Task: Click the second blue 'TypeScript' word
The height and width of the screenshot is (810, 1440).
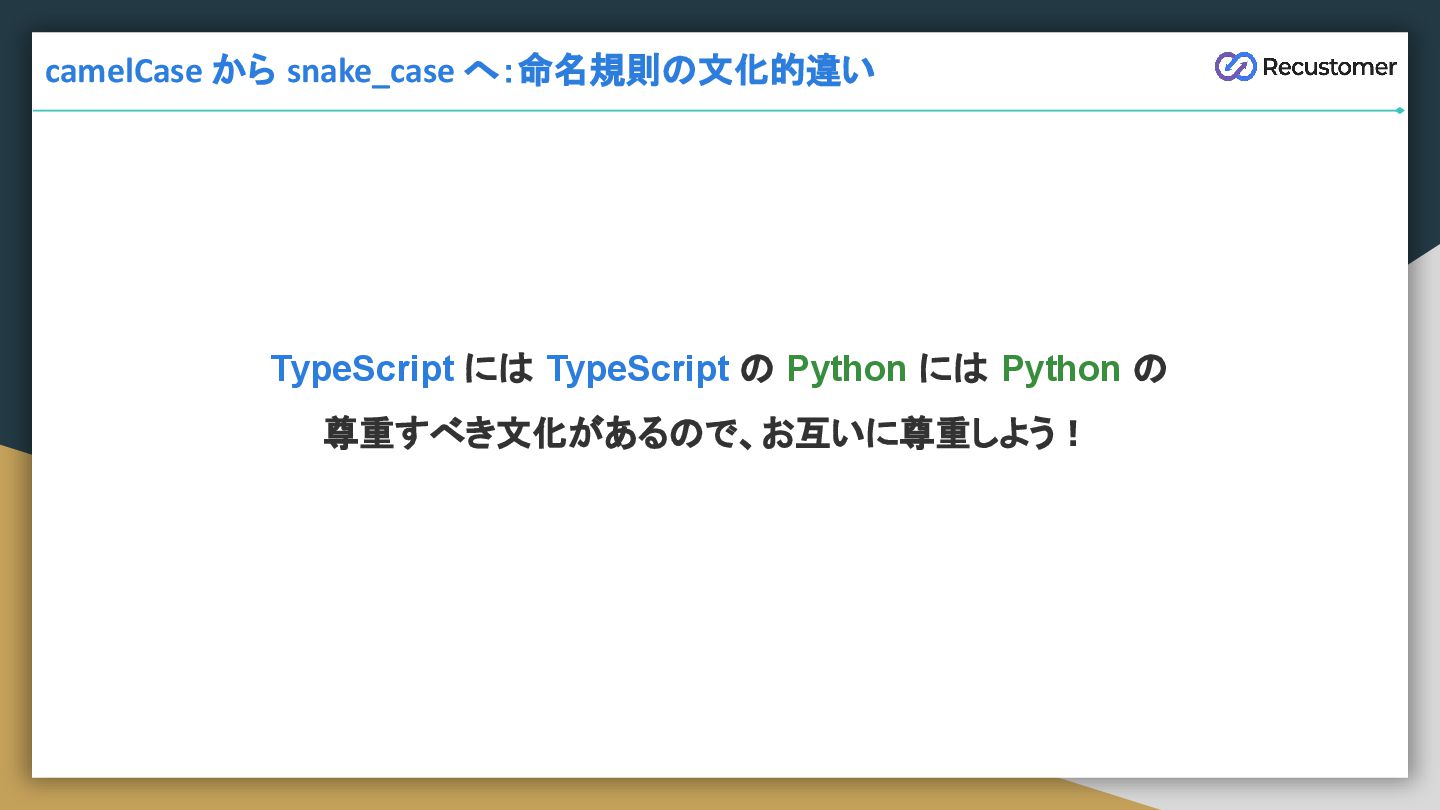Action: [x=638, y=369]
